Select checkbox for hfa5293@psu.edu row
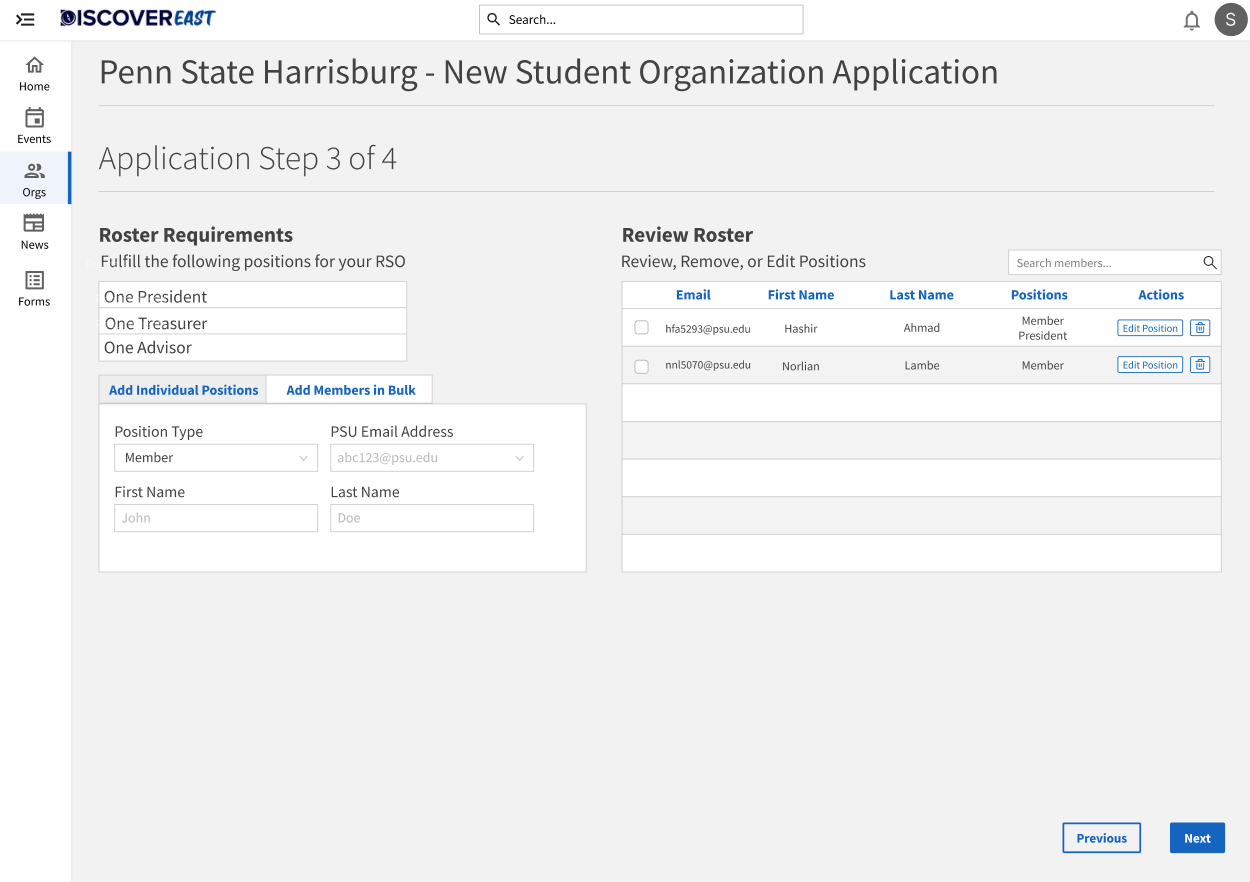 [642, 328]
